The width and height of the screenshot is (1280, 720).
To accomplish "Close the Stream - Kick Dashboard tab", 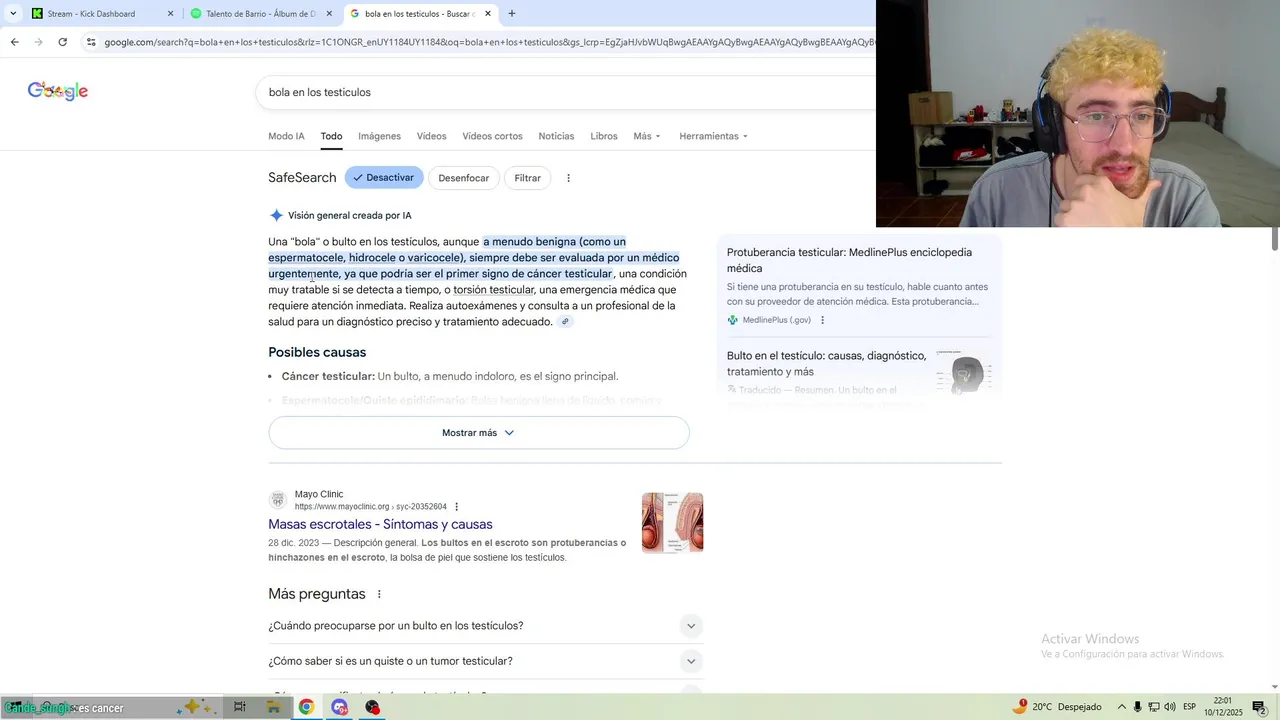I will pos(170,14).
